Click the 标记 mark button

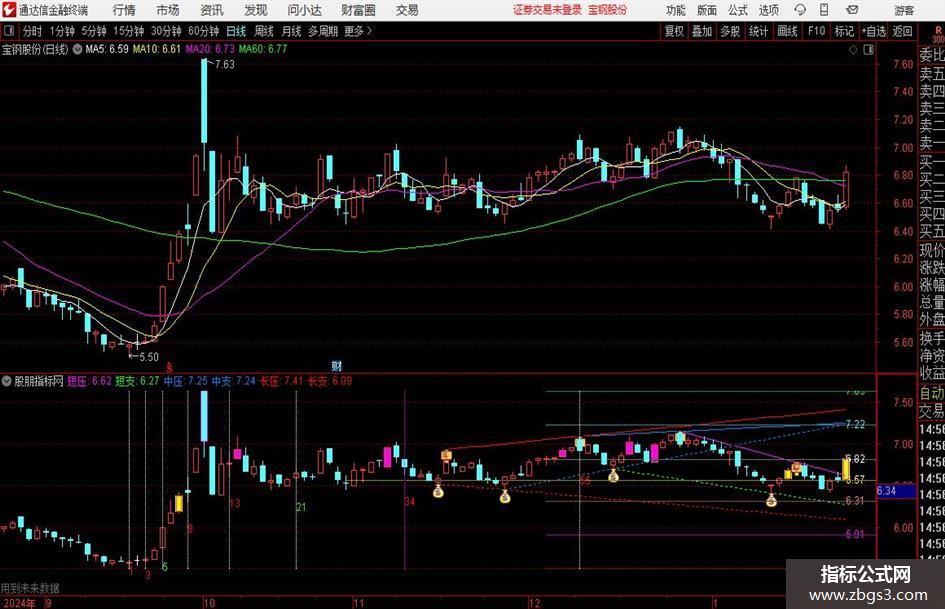point(844,31)
